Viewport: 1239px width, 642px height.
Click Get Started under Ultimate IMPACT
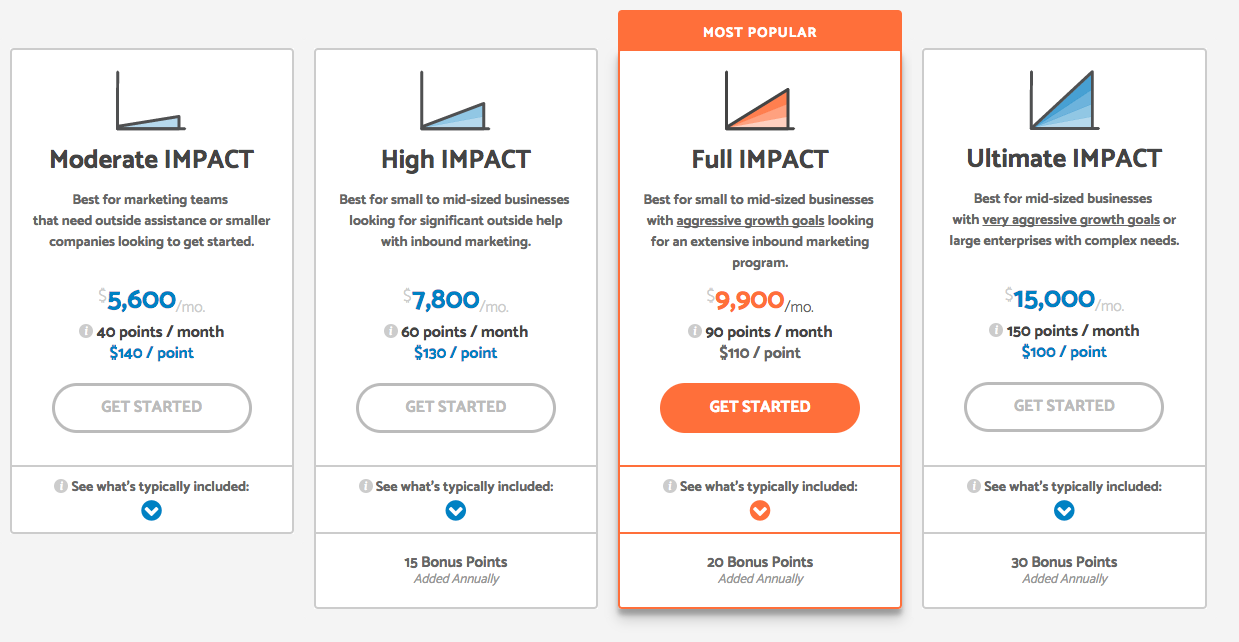(x=1064, y=406)
